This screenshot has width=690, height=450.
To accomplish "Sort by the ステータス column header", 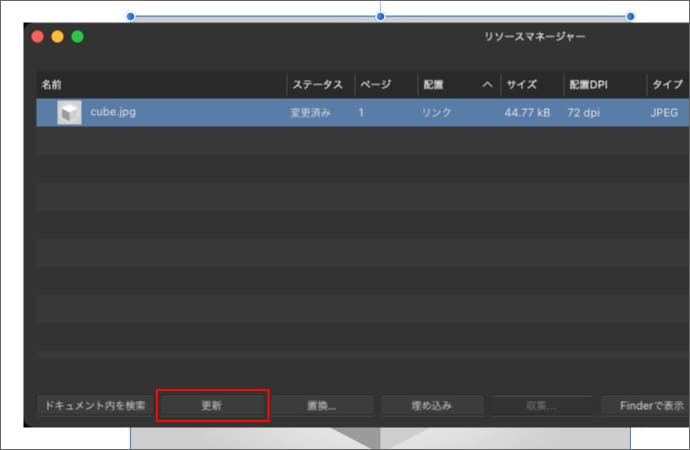I will pos(317,85).
